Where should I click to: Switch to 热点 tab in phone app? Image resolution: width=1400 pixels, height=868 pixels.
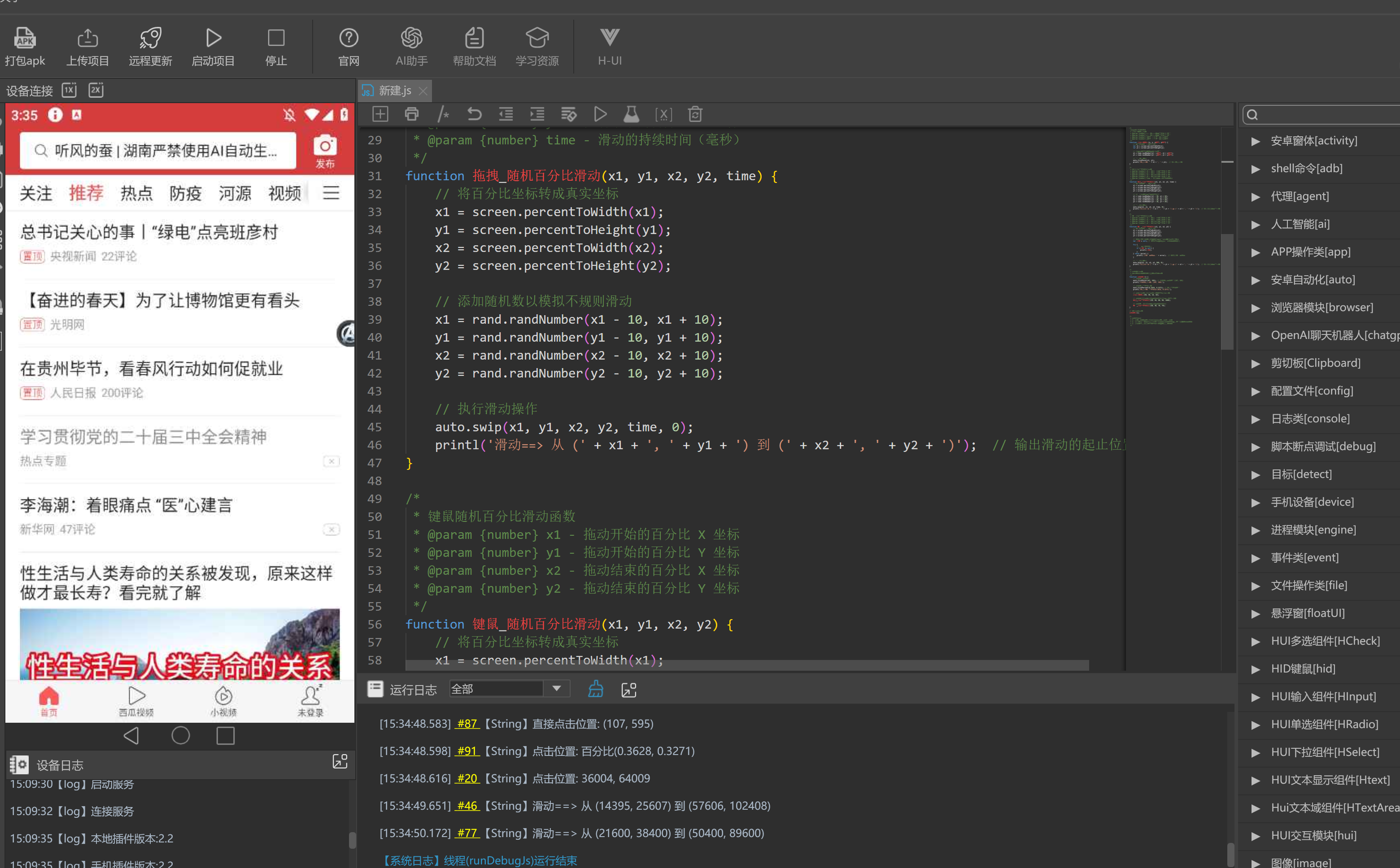[x=136, y=194]
